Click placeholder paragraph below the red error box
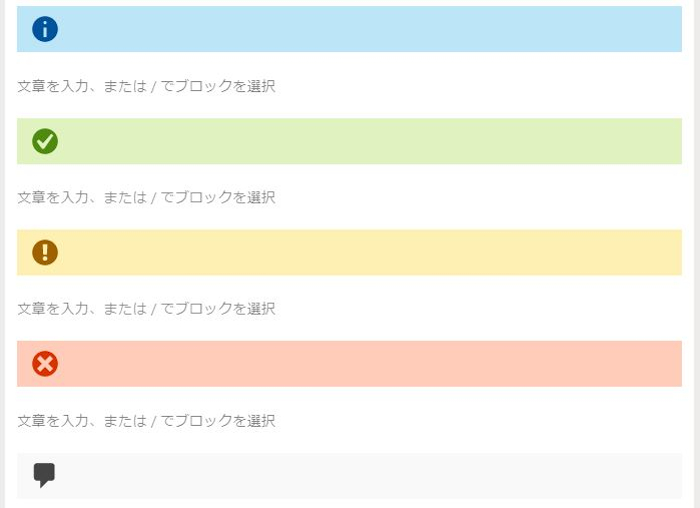This screenshot has width=700, height=508. (x=146, y=421)
